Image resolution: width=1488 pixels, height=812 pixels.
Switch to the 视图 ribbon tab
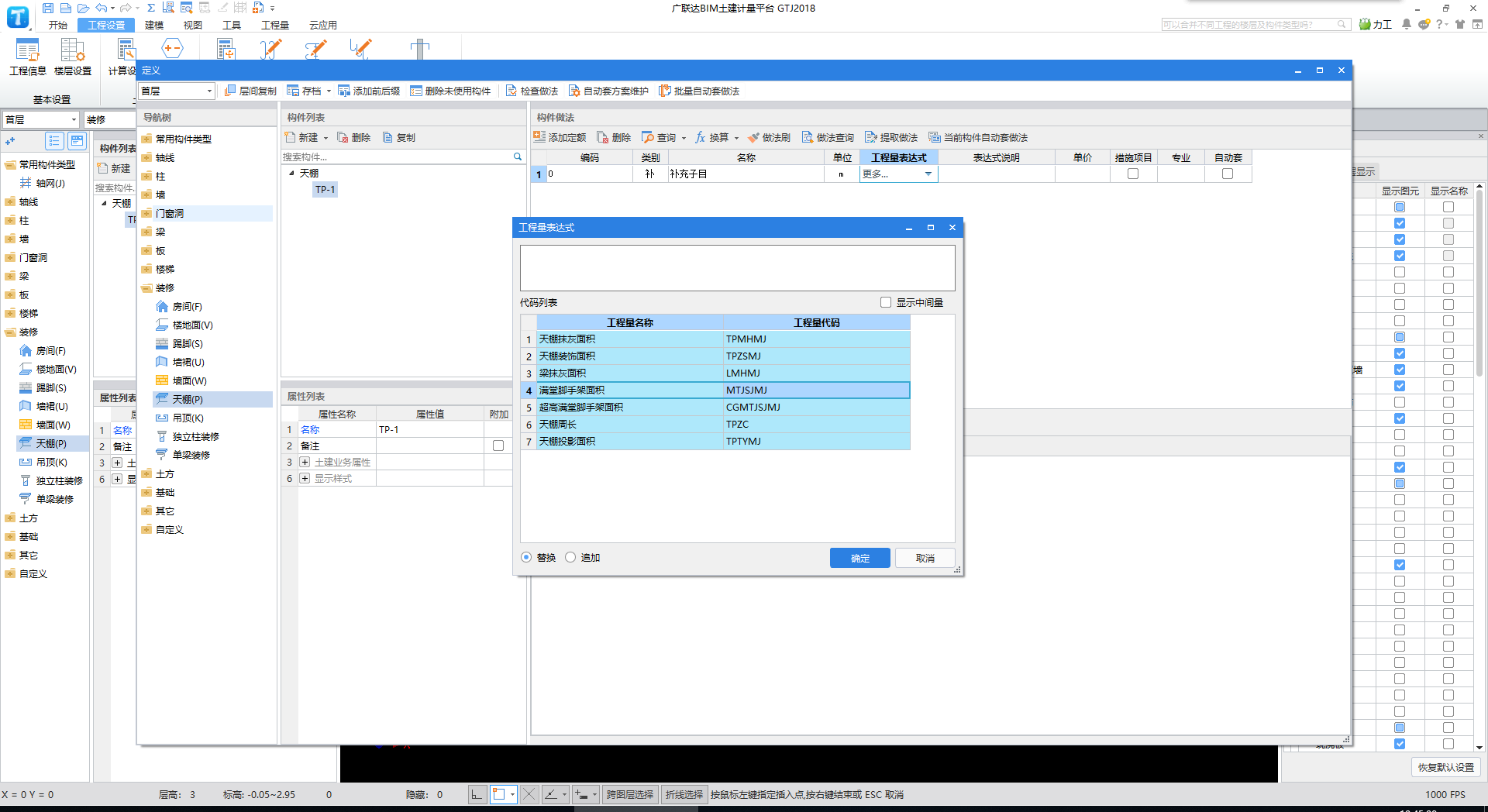tap(193, 25)
